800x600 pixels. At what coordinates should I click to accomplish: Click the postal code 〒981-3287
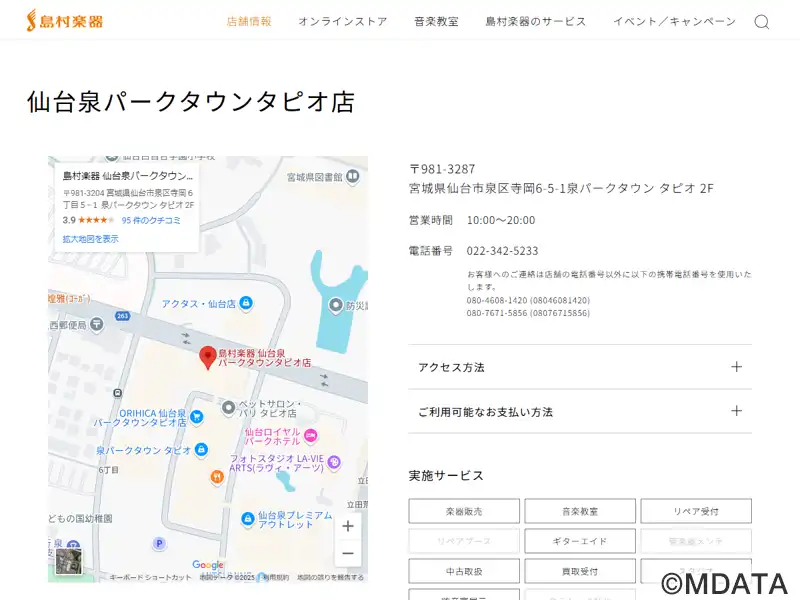(442, 169)
